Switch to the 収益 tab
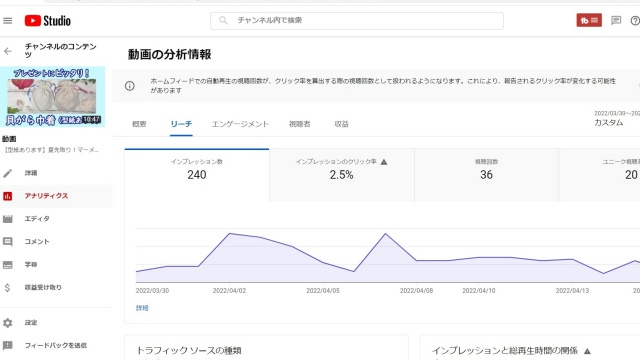 (x=342, y=124)
